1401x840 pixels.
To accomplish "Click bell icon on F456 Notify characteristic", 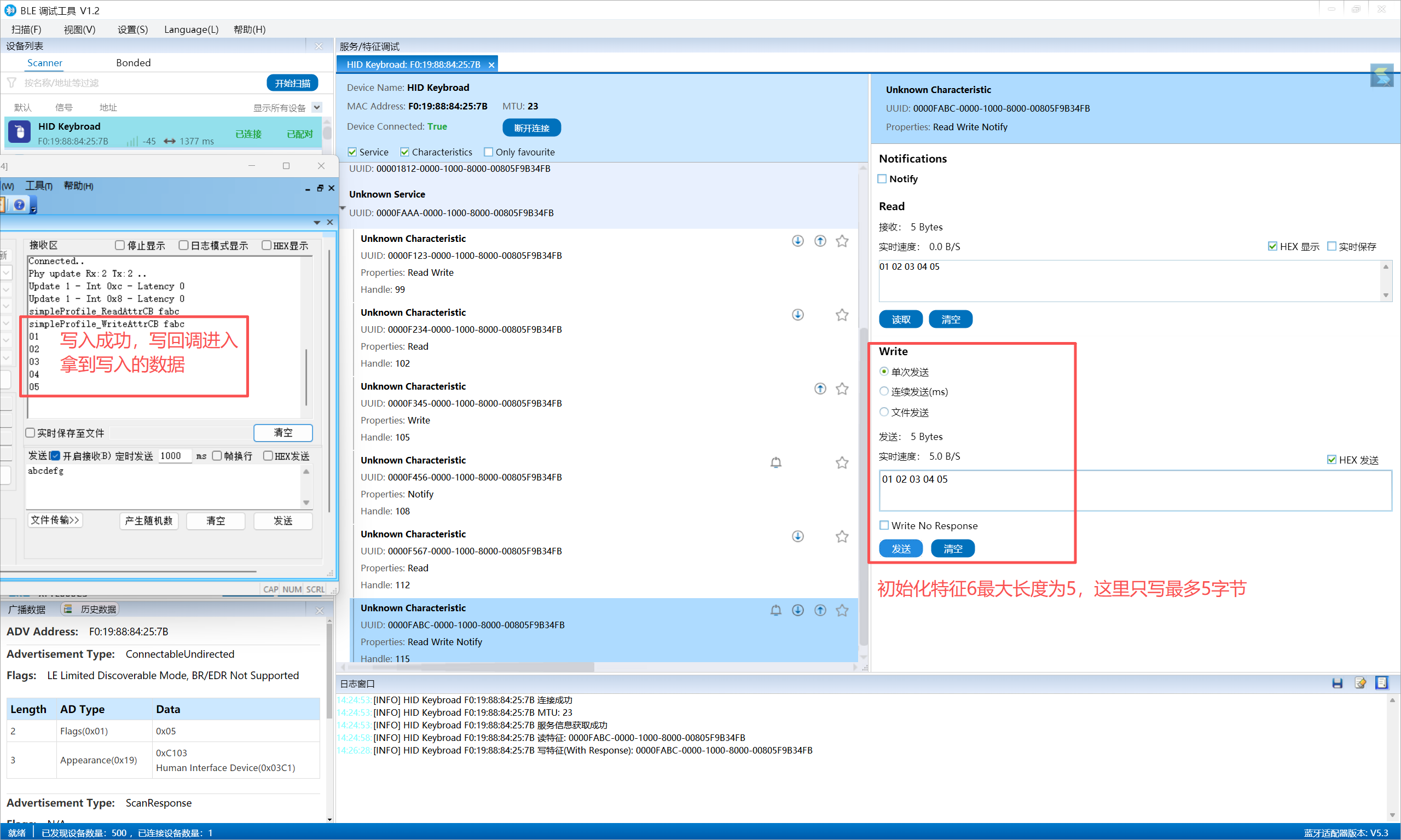I will tap(775, 462).
